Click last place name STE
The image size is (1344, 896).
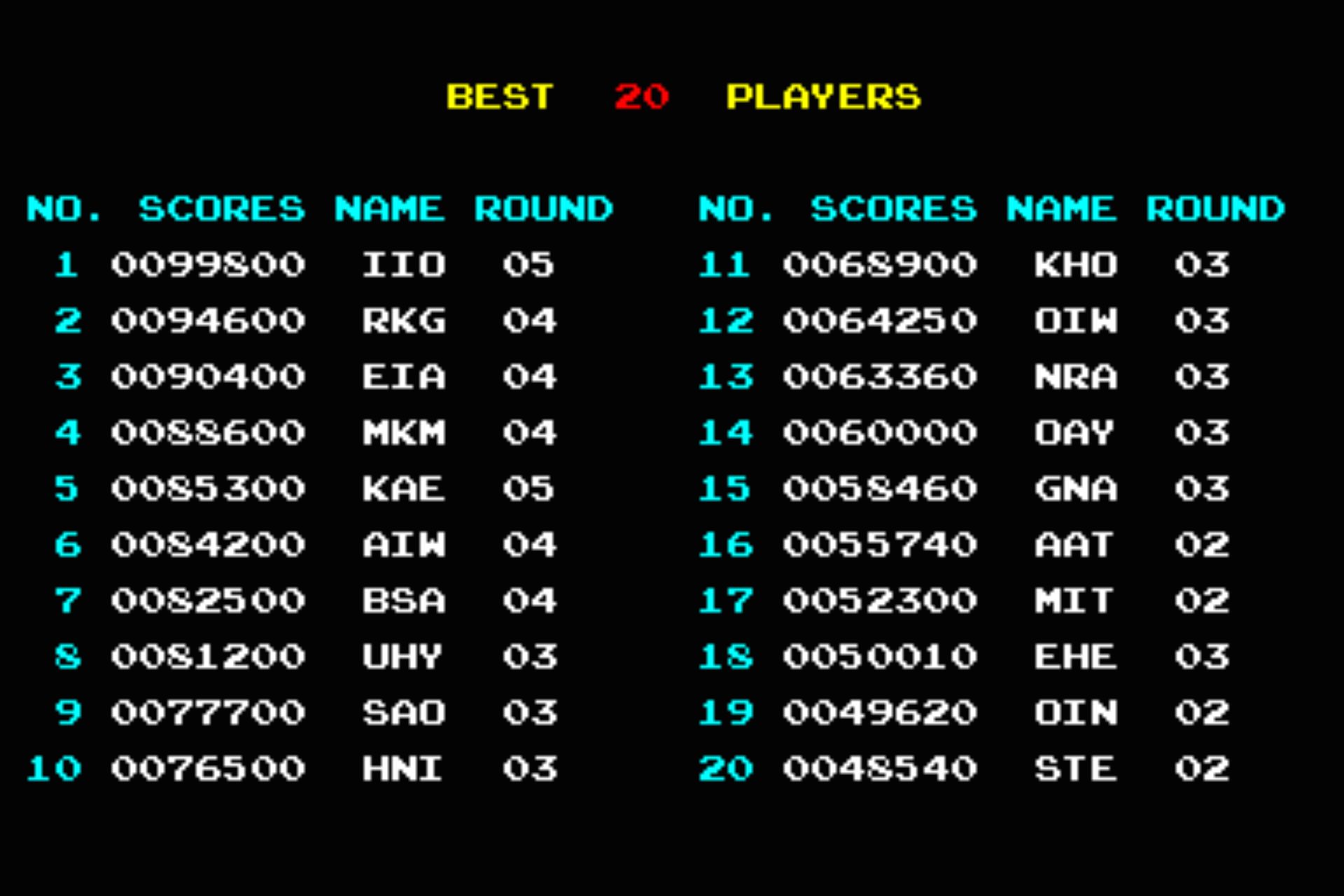(x=1075, y=769)
